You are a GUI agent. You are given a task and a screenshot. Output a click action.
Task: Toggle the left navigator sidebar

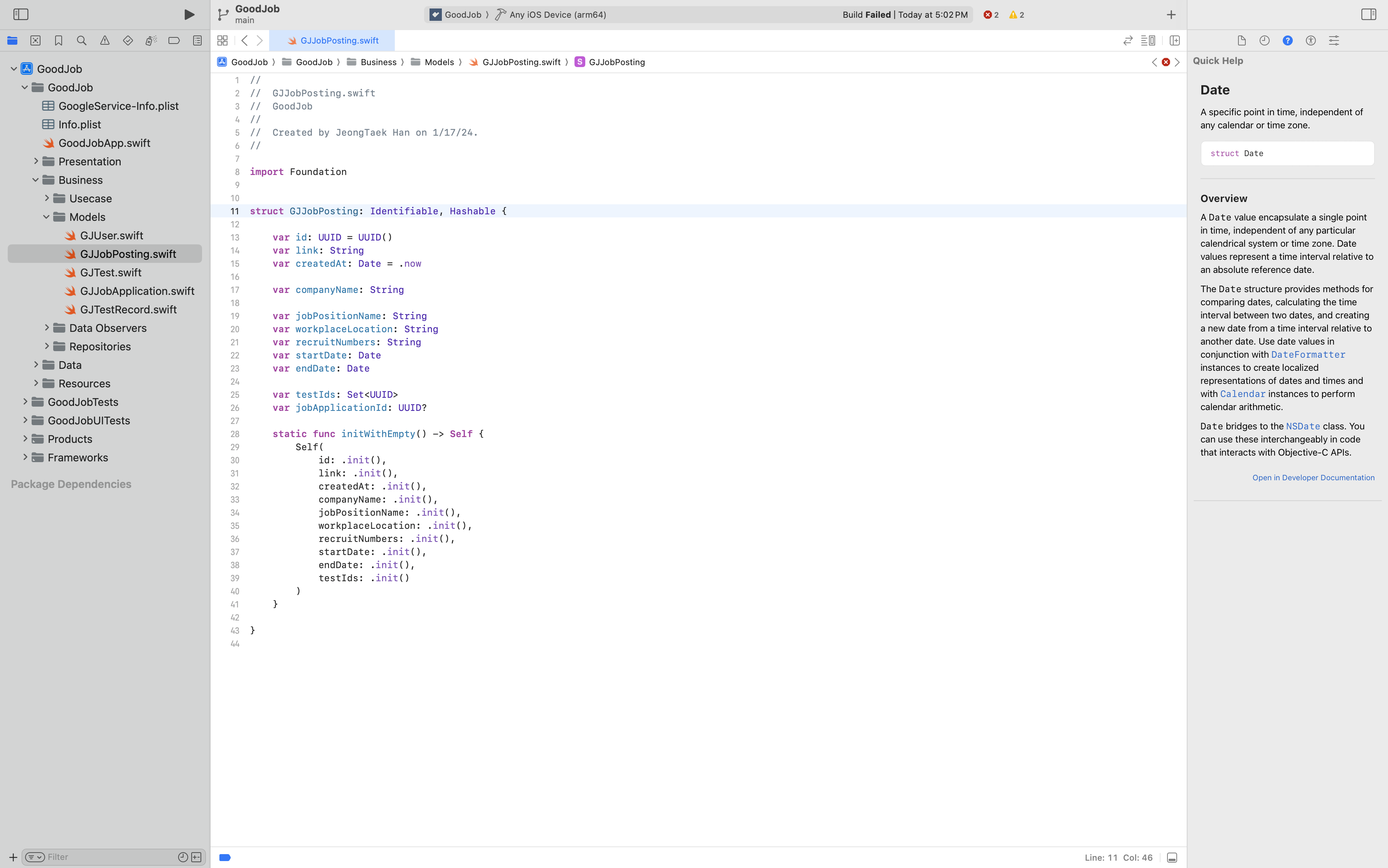click(x=21, y=14)
